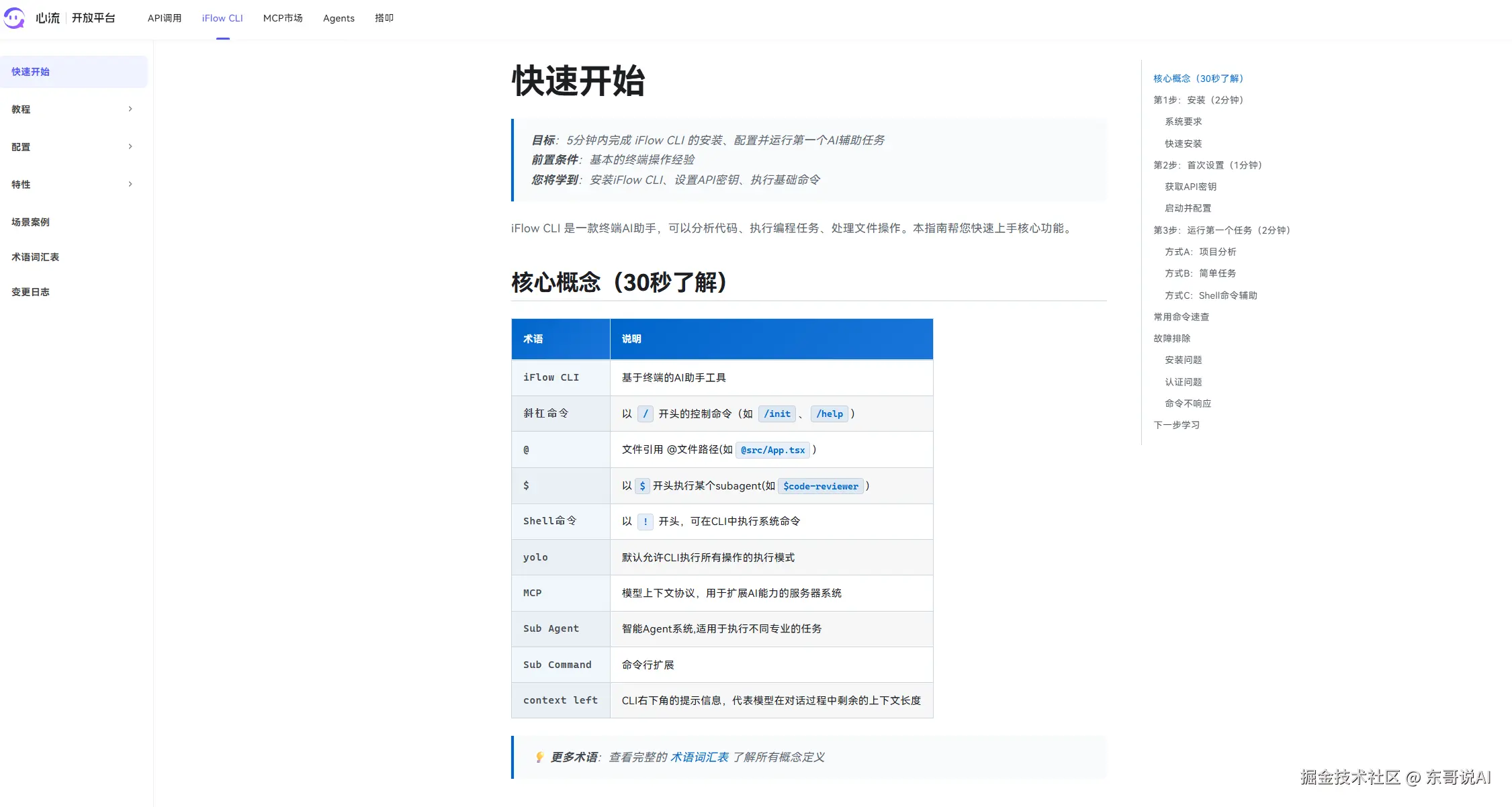Select 快速开始 in the left sidebar

coord(30,71)
